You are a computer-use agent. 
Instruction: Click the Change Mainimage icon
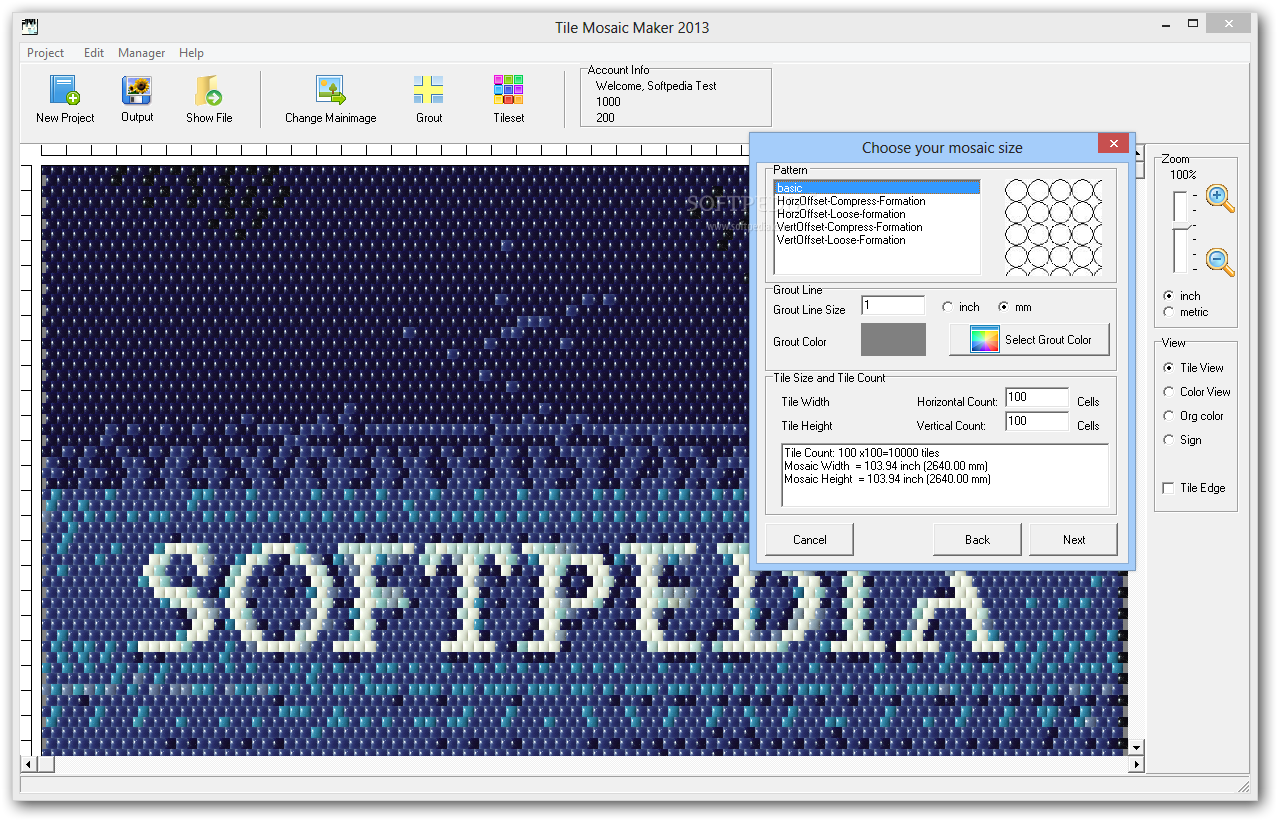point(331,91)
